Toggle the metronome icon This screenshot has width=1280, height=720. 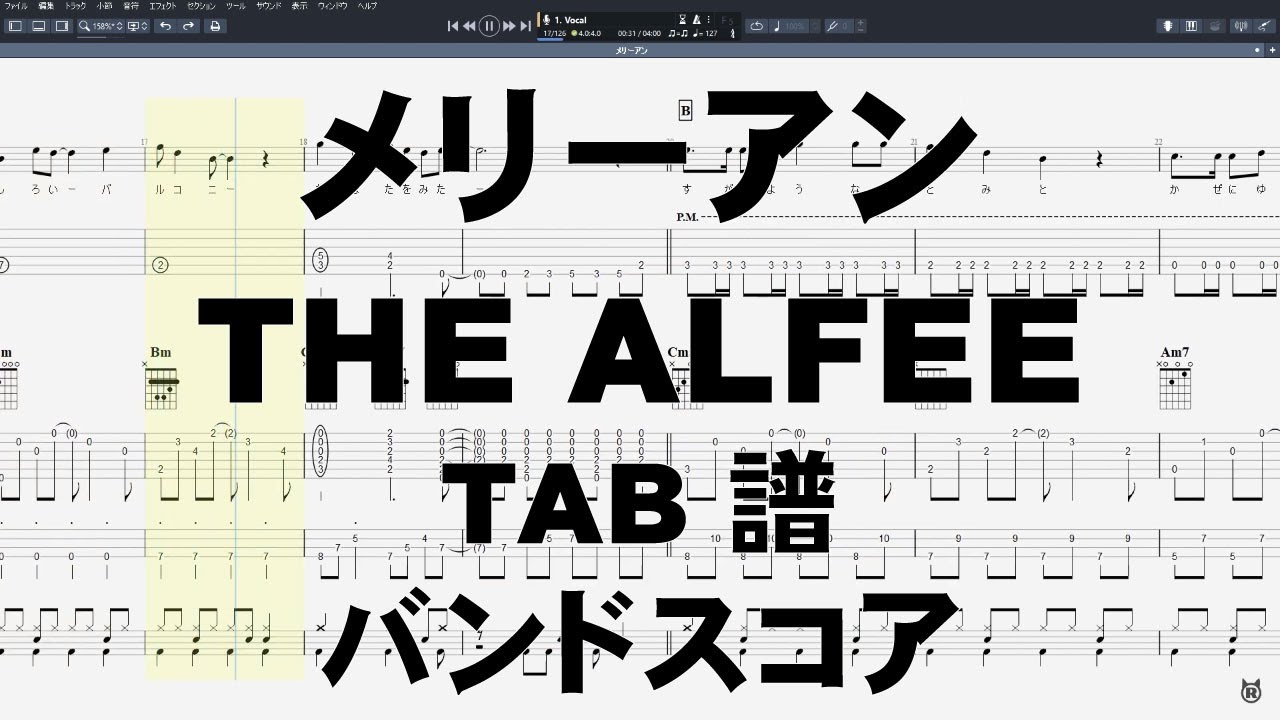coord(697,19)
